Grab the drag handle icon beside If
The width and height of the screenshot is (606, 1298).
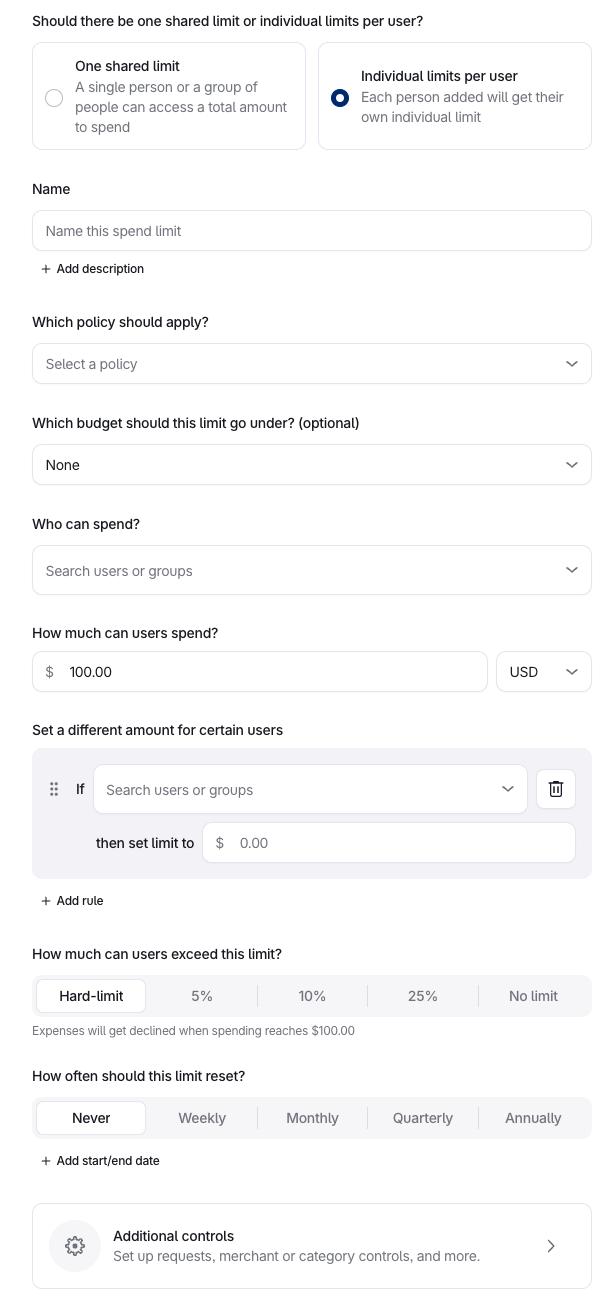(x=54, y=789)
